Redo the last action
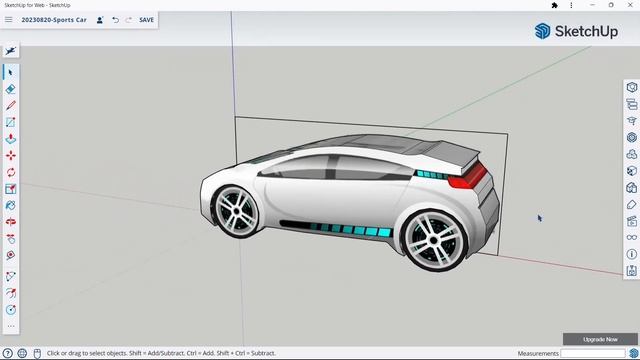Image resolution: width=640 pixels, height=360 pixels. pos(129,20)
